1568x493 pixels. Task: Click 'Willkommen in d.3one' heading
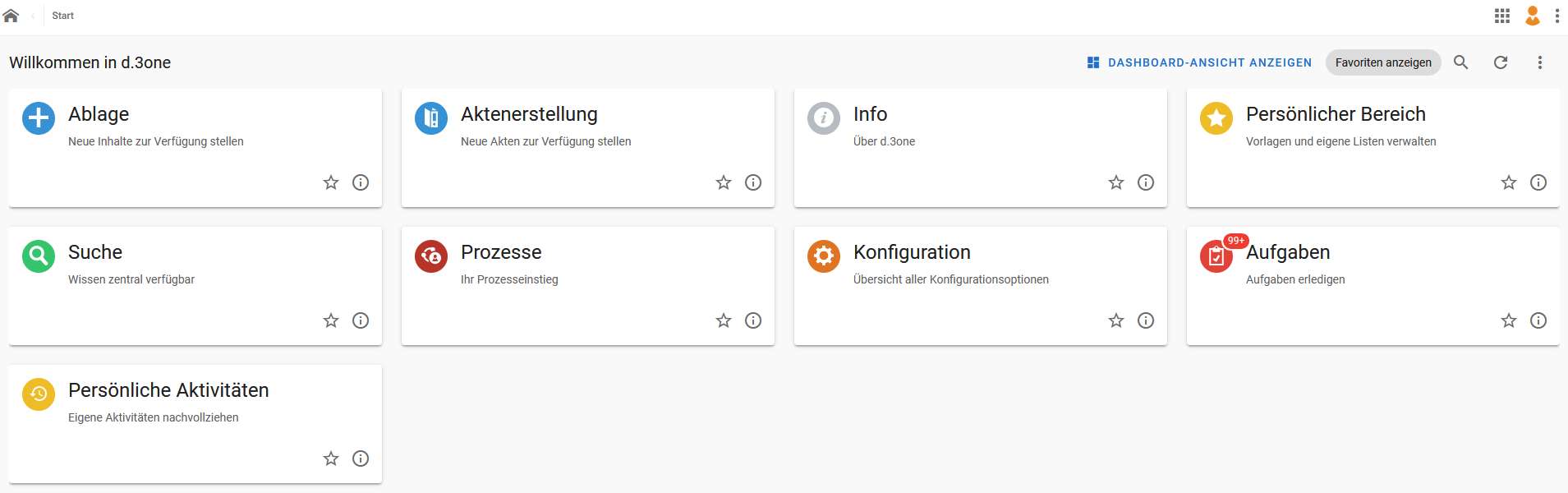[90, 62]
